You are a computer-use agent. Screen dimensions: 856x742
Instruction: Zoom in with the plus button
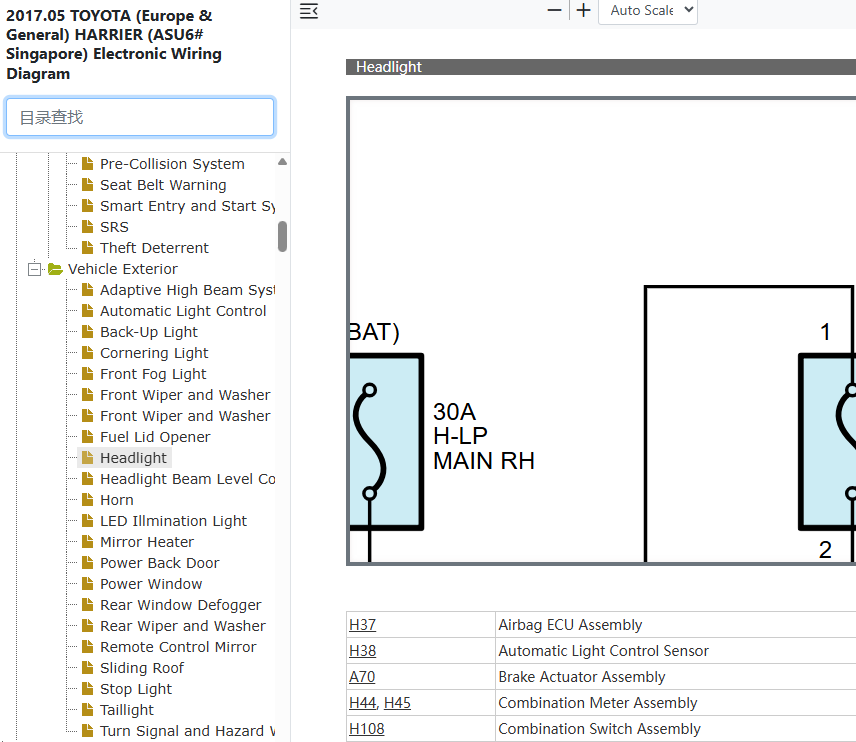584,10
